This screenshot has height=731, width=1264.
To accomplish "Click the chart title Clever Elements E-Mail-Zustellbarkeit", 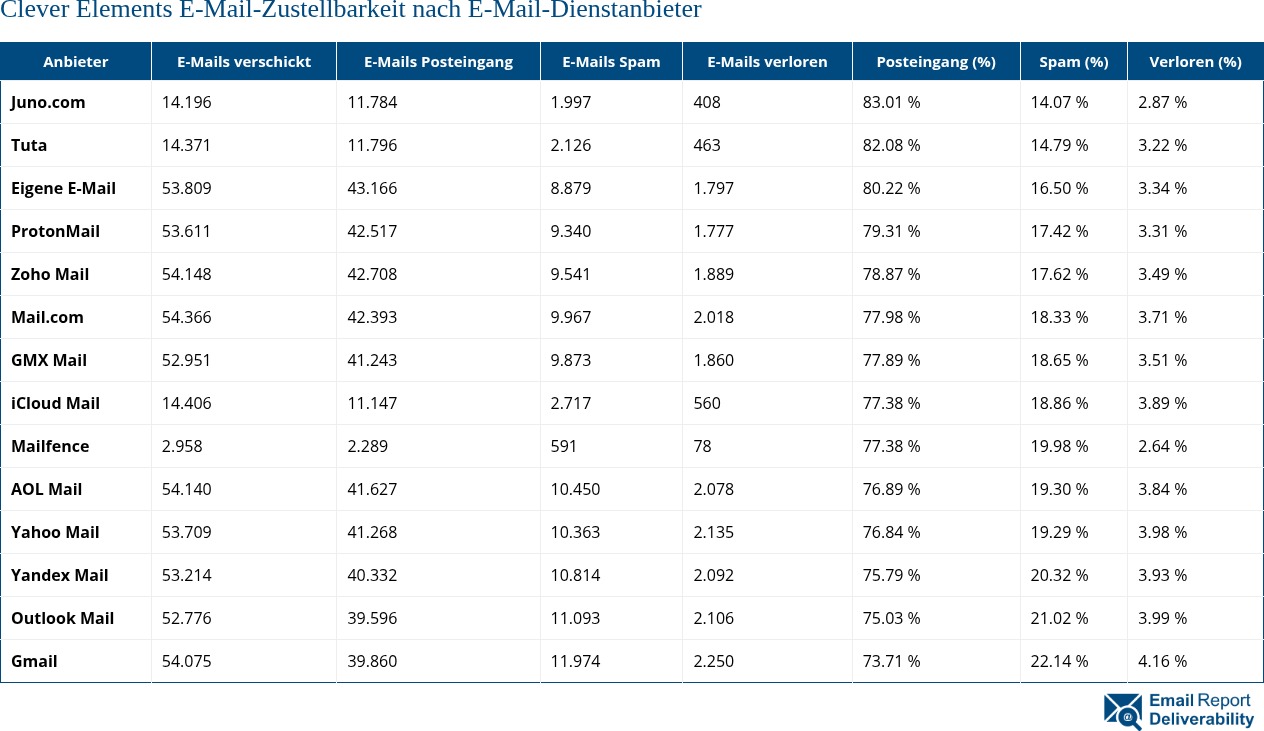I will (x=351, y=11).
